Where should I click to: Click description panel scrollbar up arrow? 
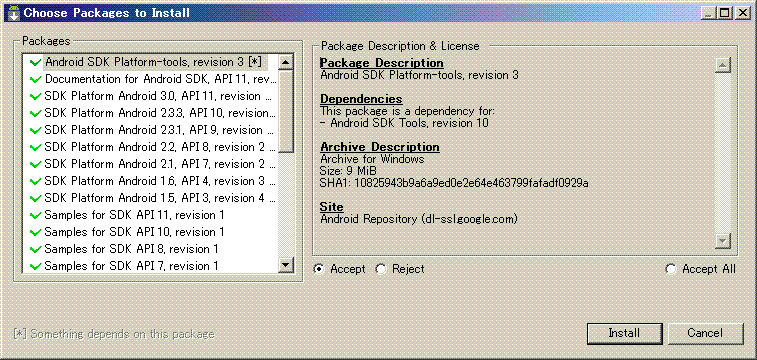coord(723,64)
